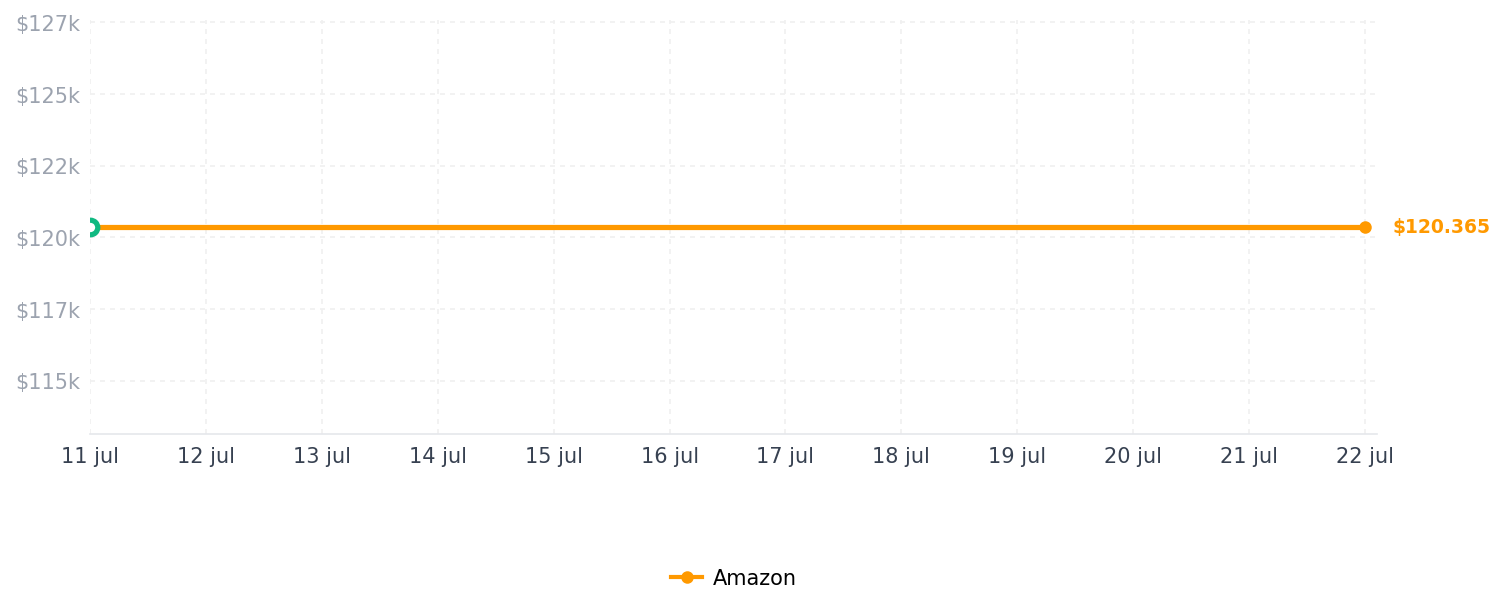This screenshot has height=612, width=1505.
Task: Click the 20 jul axis label
Action: pos(1133,456)
